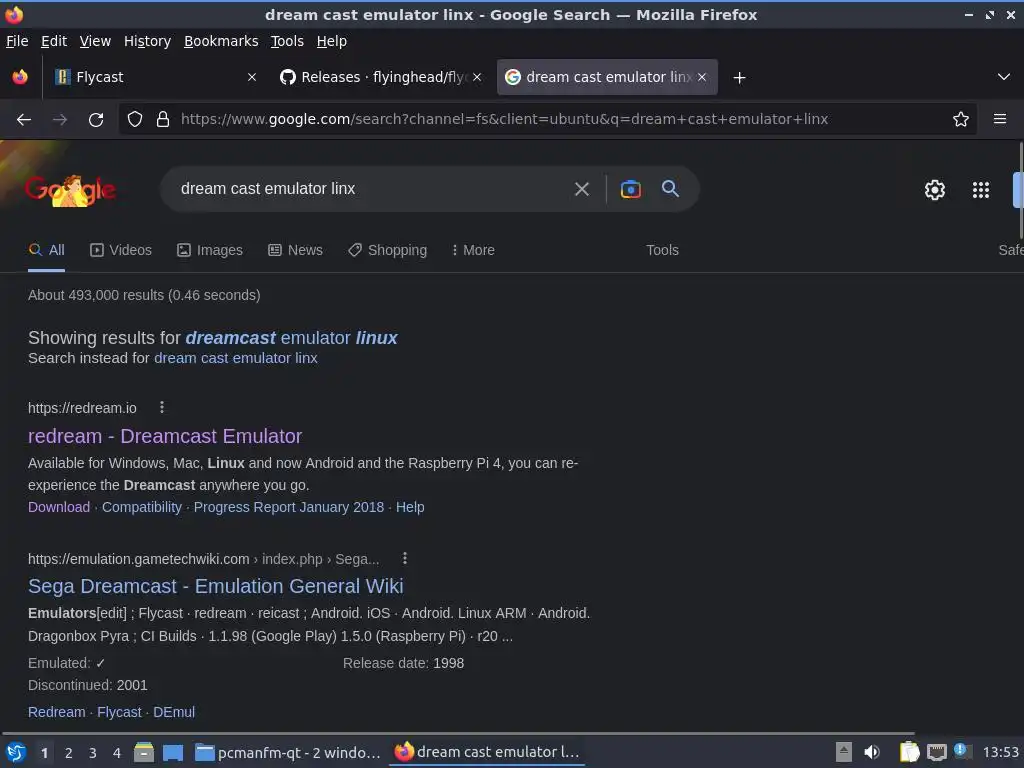
Task: Launch the file manager taskbar shortcut
Action: point(144,752)
